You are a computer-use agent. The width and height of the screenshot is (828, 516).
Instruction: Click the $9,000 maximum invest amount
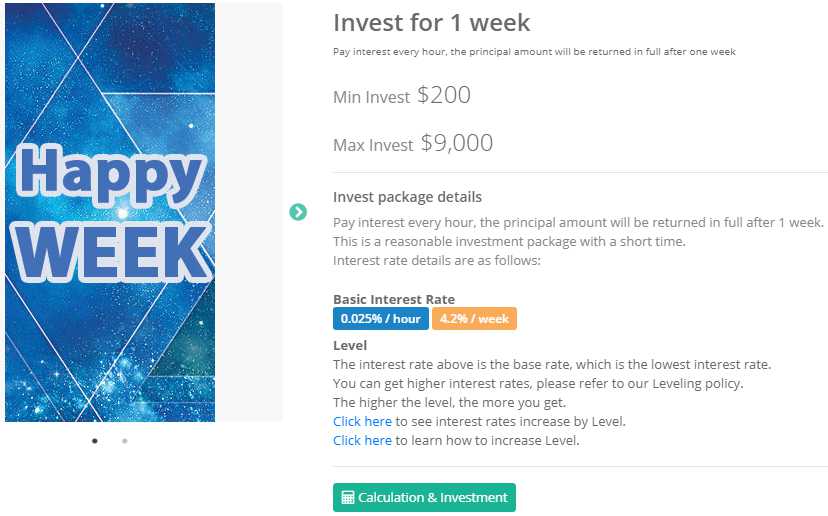(457, 144)
